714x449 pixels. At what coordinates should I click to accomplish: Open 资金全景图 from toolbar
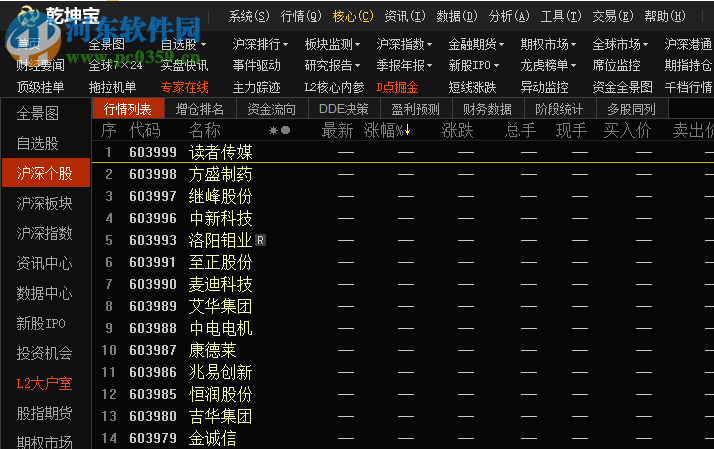point(622,87)
